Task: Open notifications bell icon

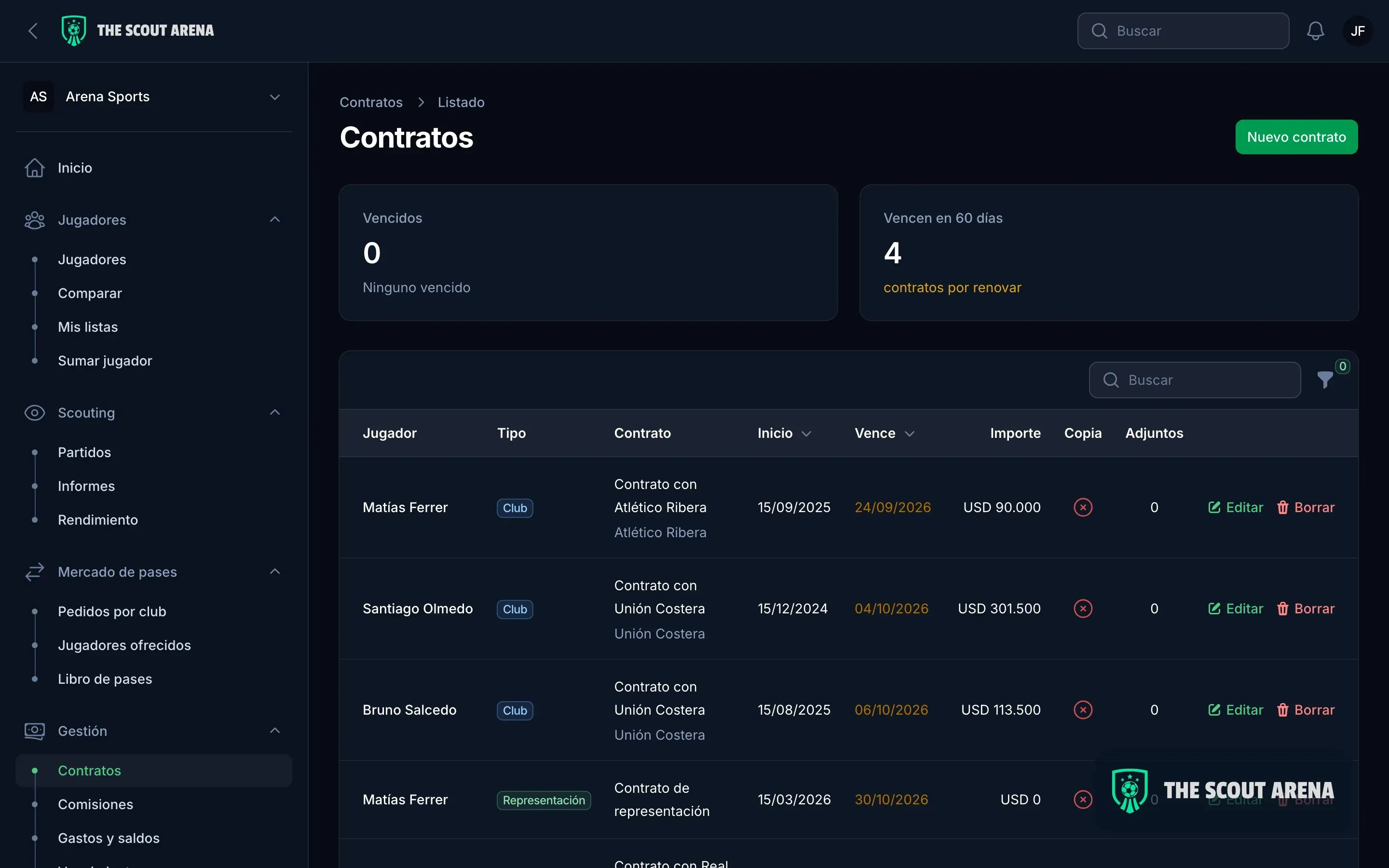Action: pos(1315,31)
